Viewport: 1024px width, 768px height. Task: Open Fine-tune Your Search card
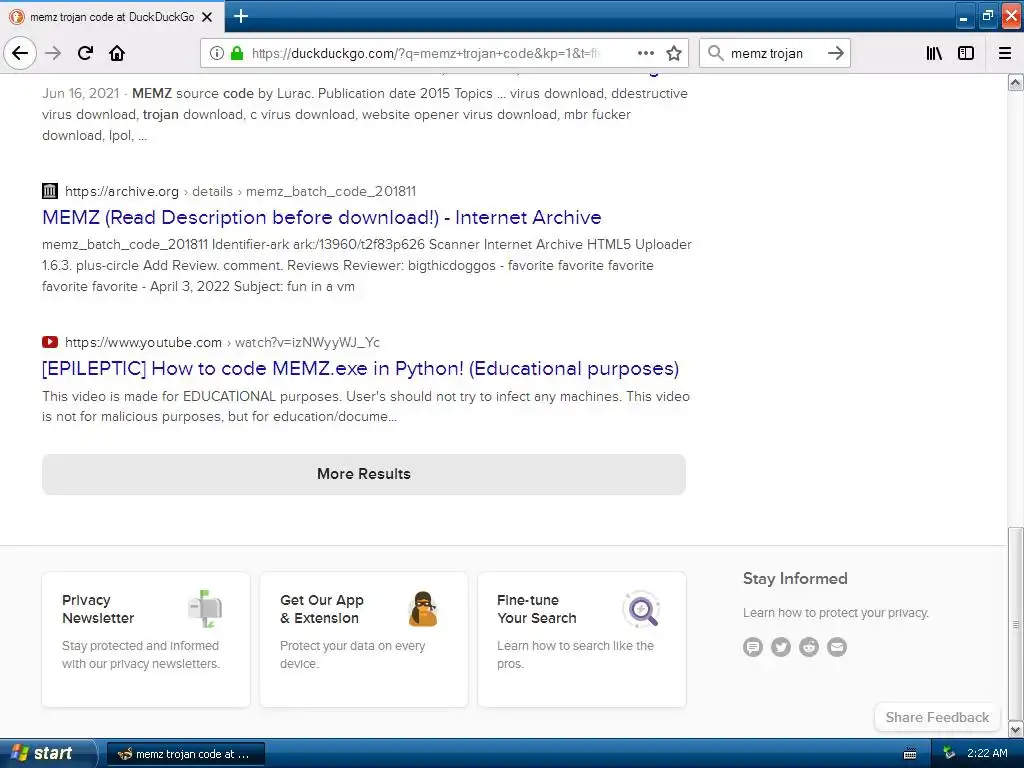582,639
